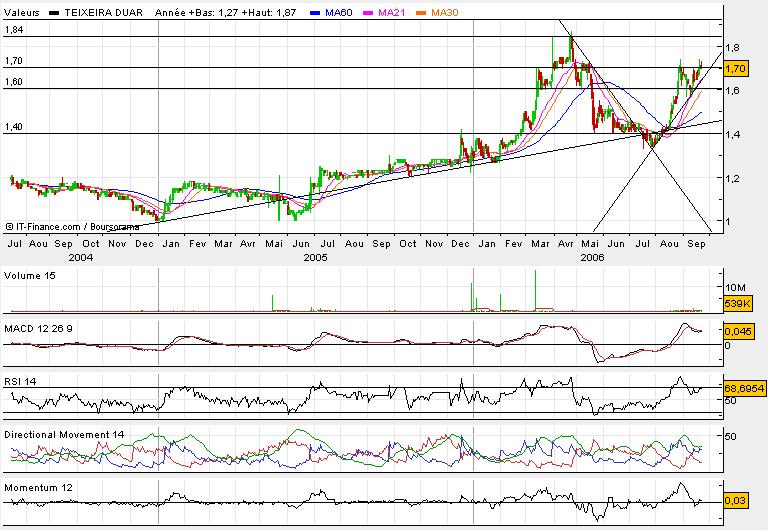Select the MA30 legend label
Viewport: 768px width, 531px height.
tap(445, 13)
